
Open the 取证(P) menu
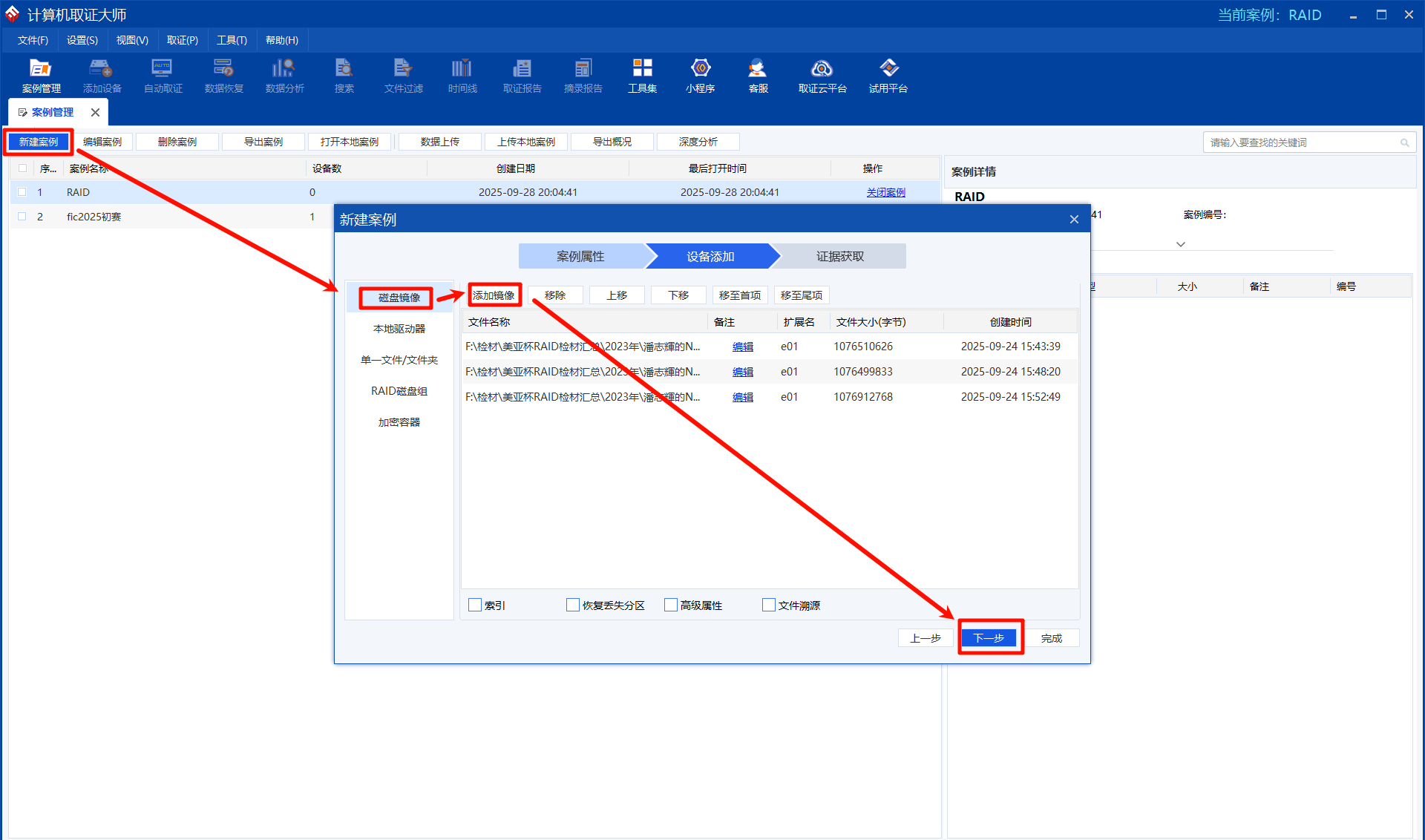(182, 40)
